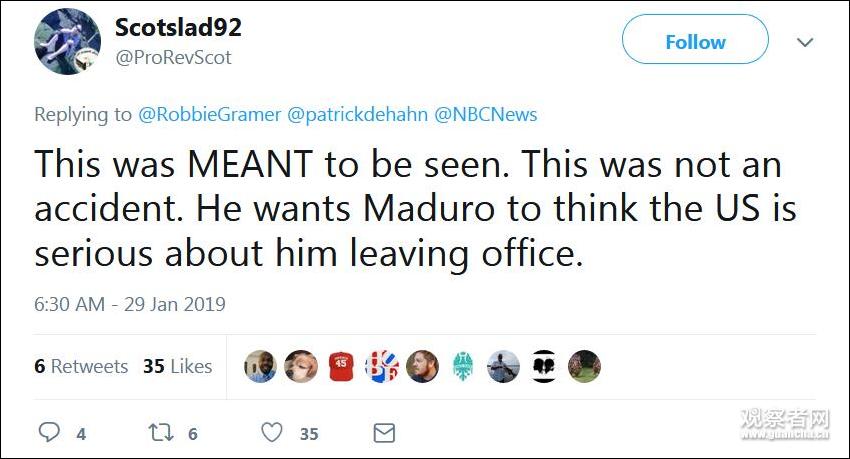Send tweet via the envelope message icon
850x459 pixels.
click(x=384, y=432)
